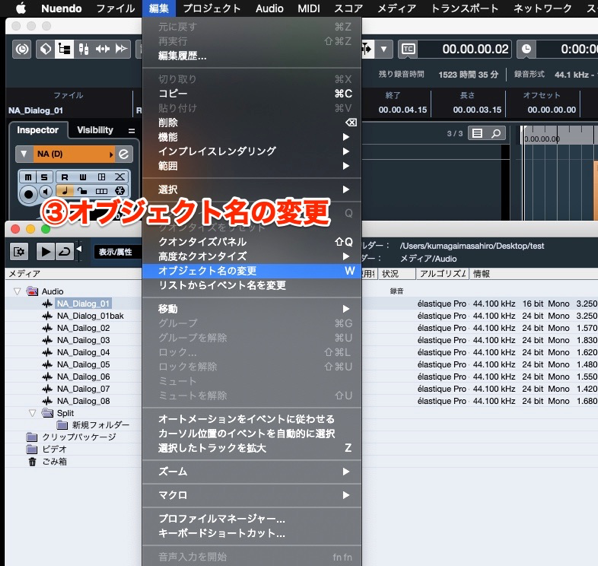Toggle the track list layout icon
598x566 pixels.
click(64, 49)
